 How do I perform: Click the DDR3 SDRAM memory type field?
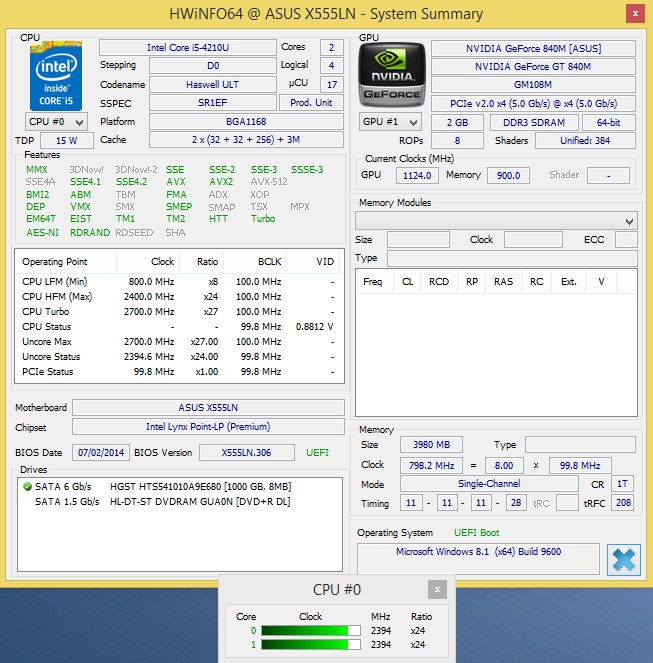[534, 123]
